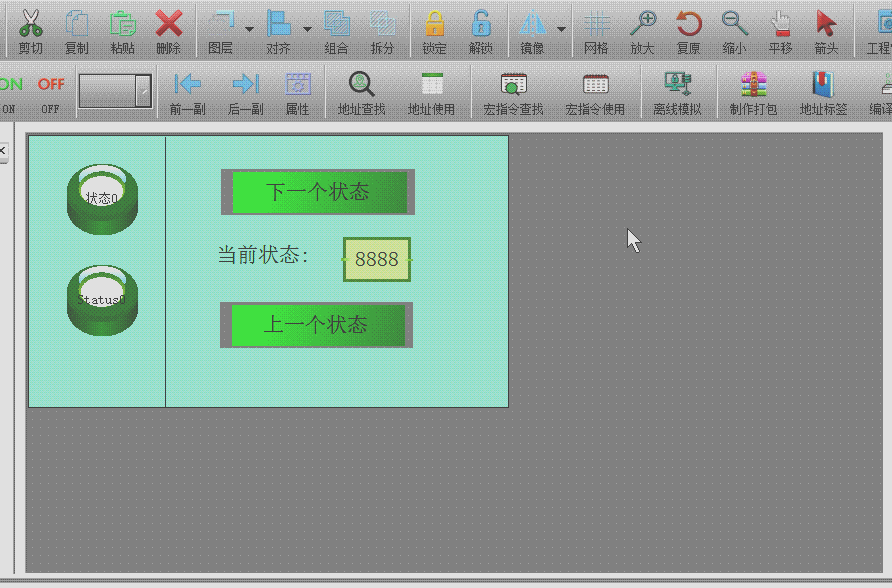This screenshot has width=892, height=588.
Task: Click the Cut (剪切) scissors icon
Action: [30, 25]
